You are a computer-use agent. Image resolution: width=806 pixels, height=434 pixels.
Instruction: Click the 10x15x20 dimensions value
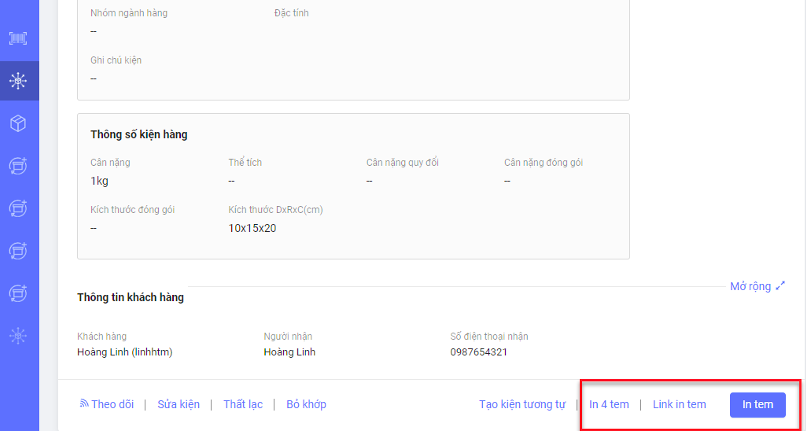tap(252, 228)
